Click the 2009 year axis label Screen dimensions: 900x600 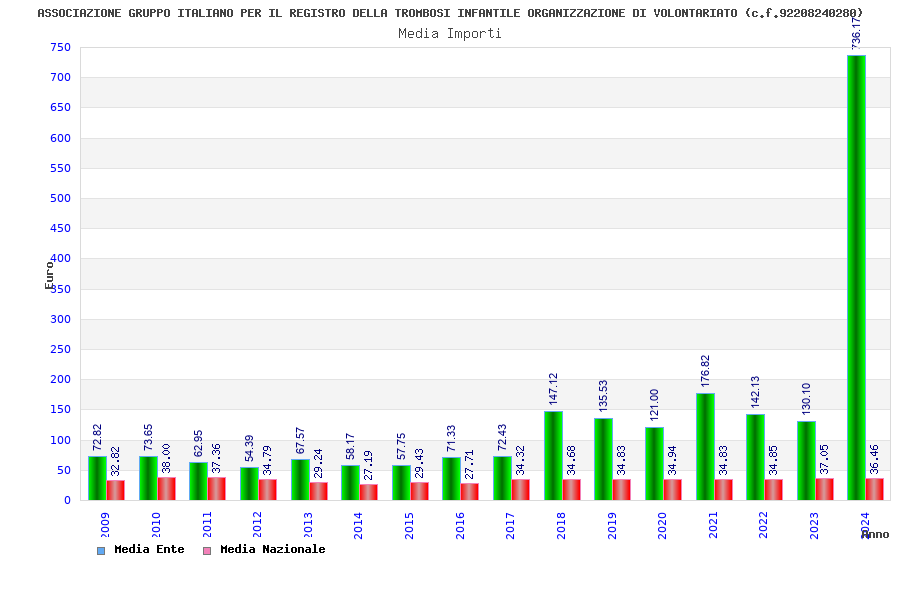(105, 525)
